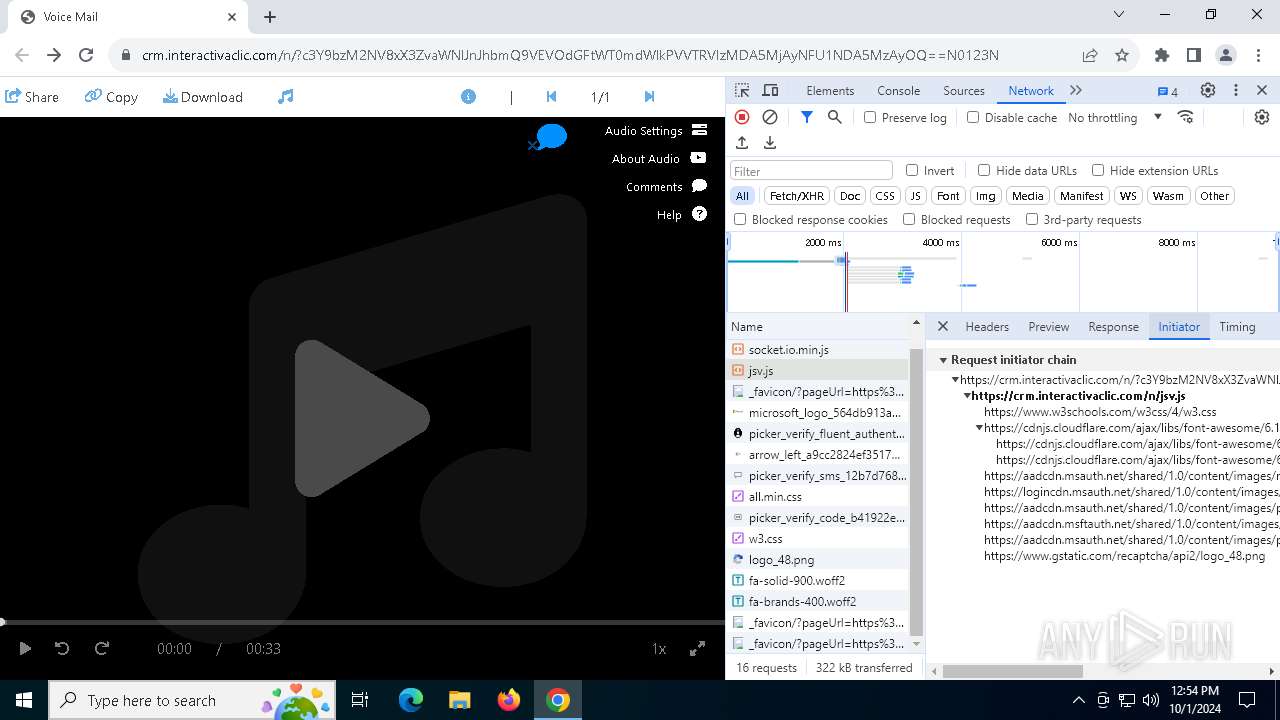
Task: Open the No throttling dropdown
Action: tap(1115, 117)
